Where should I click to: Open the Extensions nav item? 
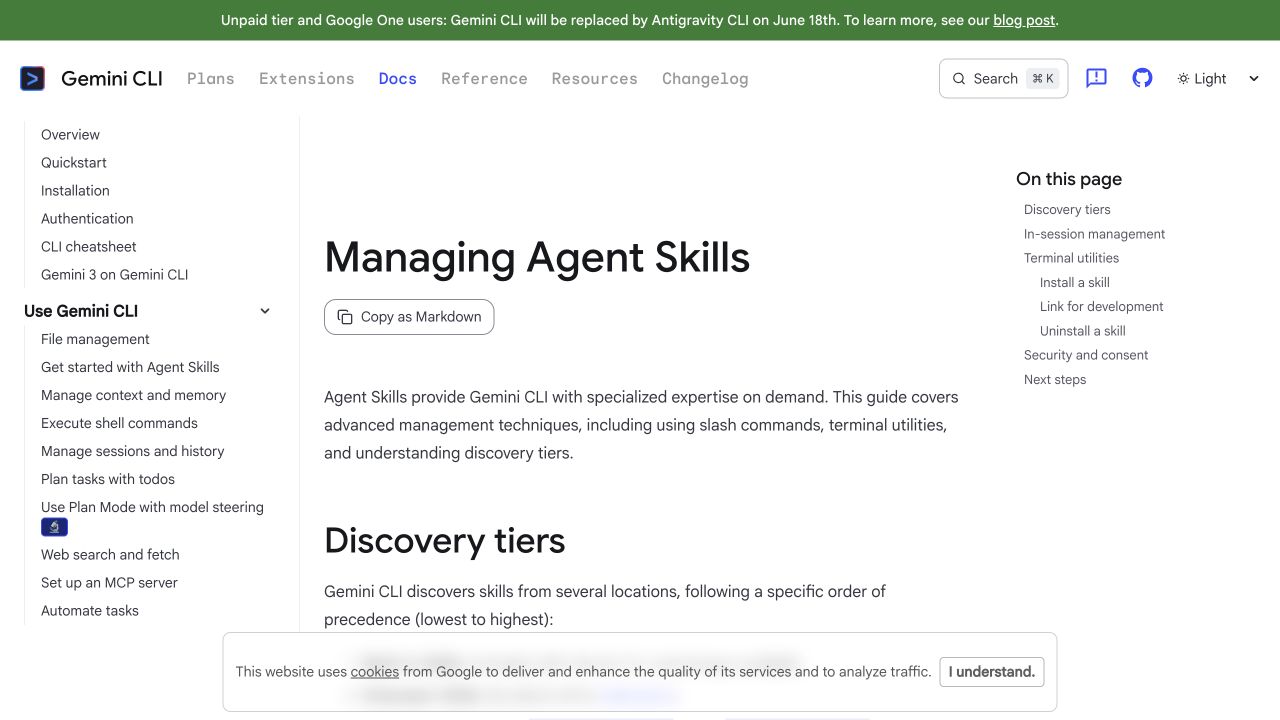point(307,78)
